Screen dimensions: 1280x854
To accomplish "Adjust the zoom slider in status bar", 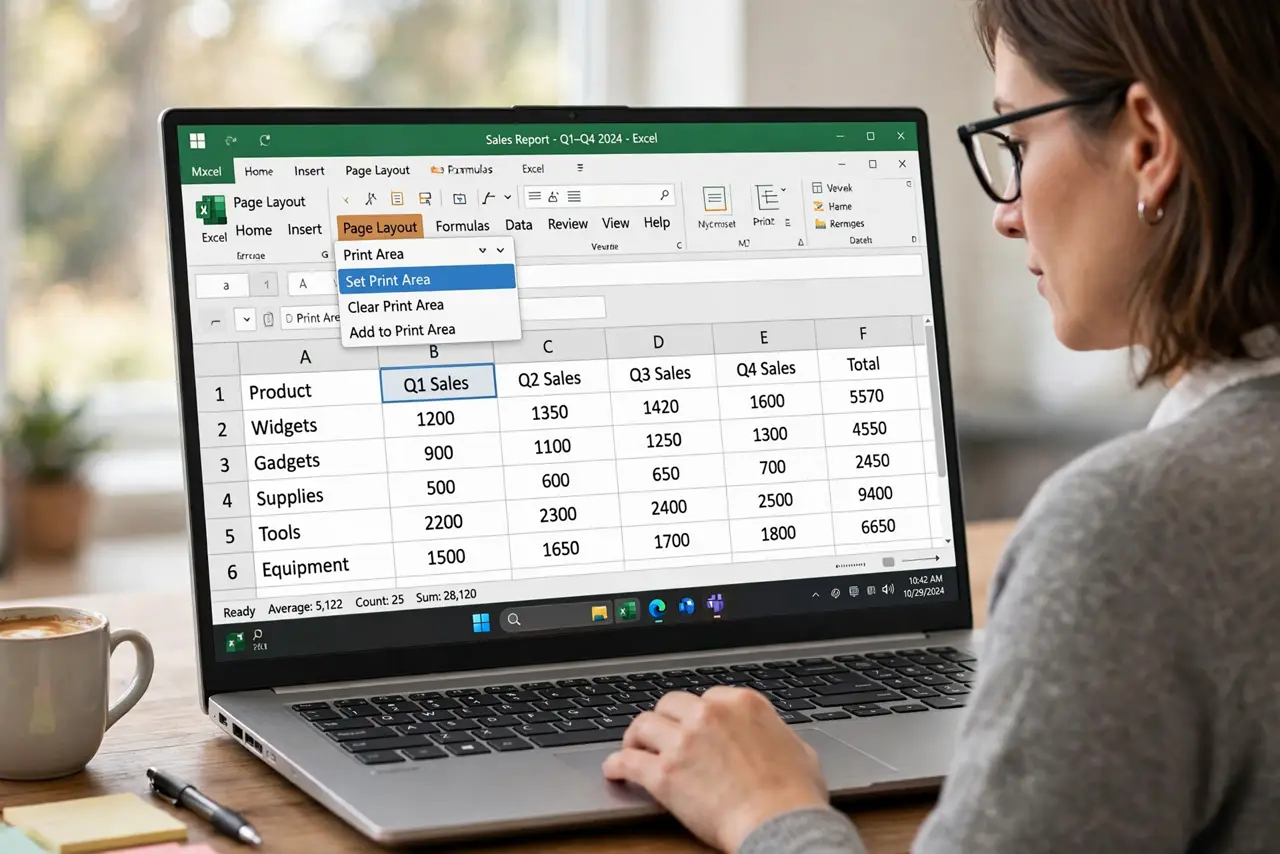I will click(x=887, y=563).
